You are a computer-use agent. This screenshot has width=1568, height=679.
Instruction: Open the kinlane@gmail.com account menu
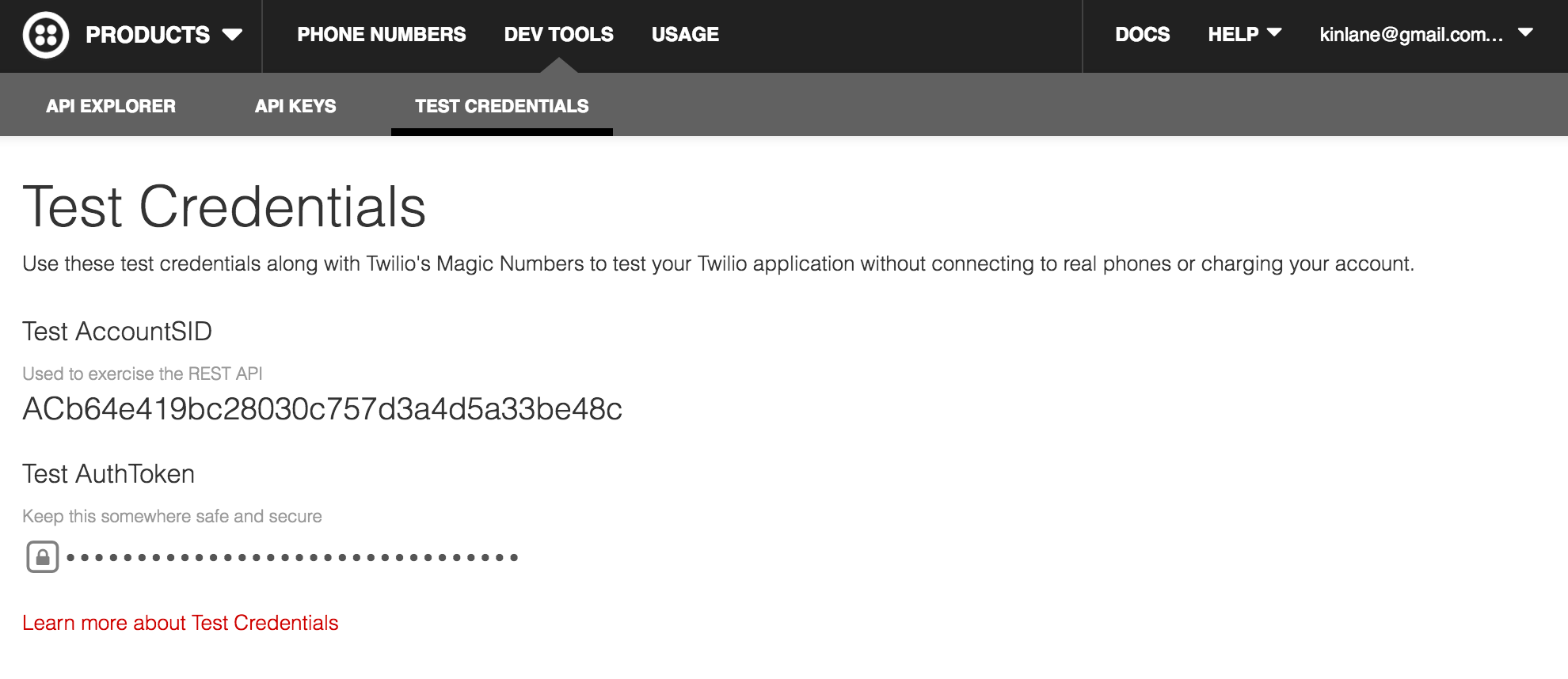(x=1426, y=35)
